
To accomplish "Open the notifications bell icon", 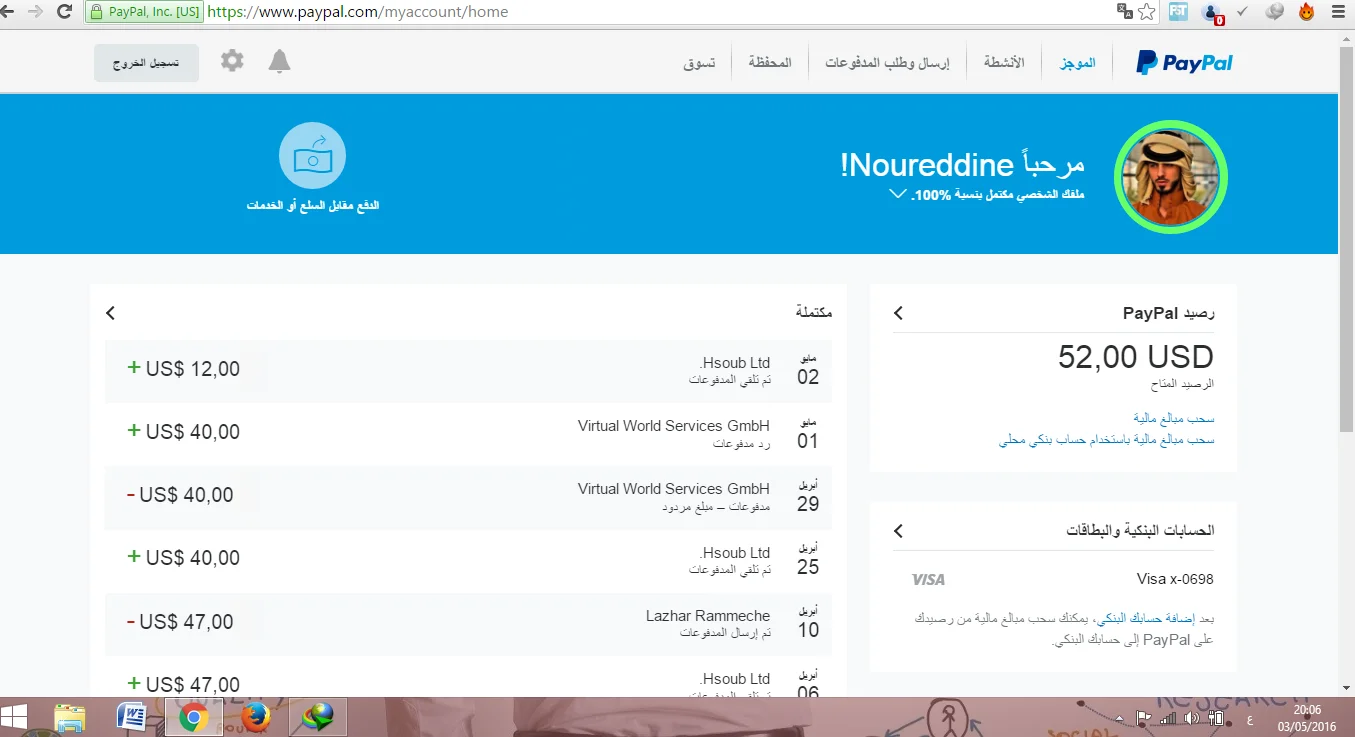I will click(280, 62).
